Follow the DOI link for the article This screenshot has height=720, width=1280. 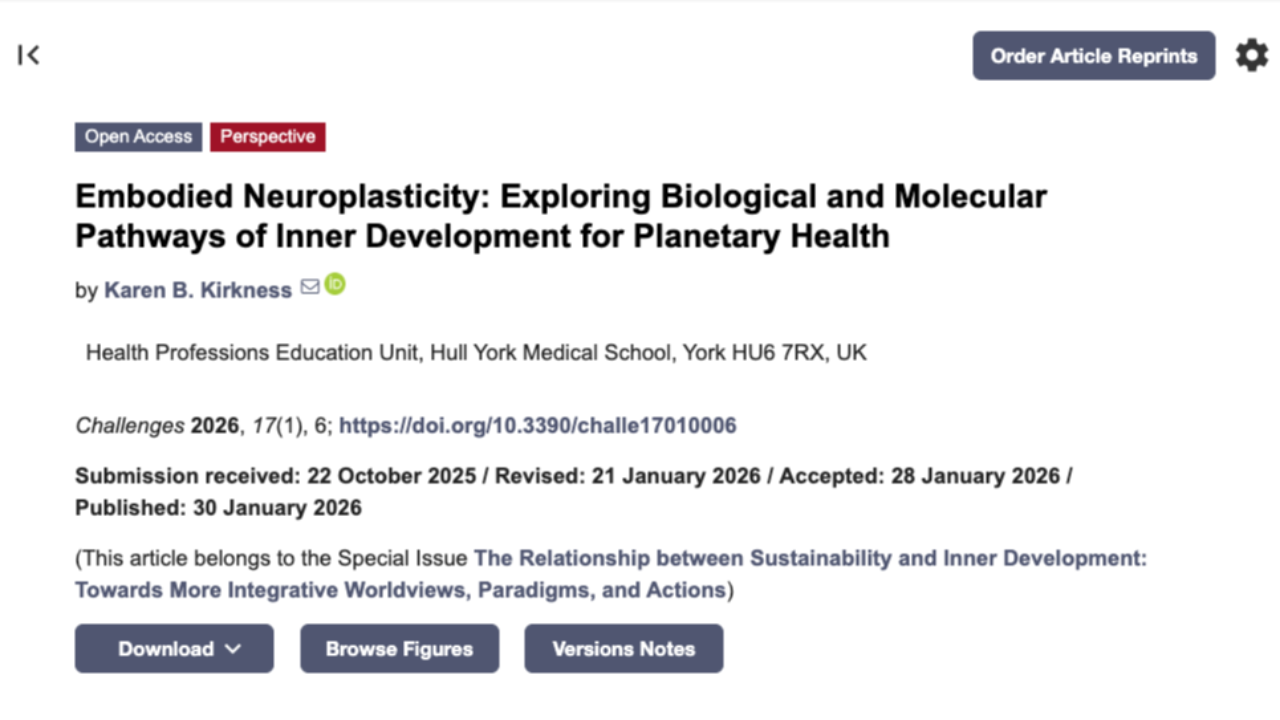click(x=538, y=425)
